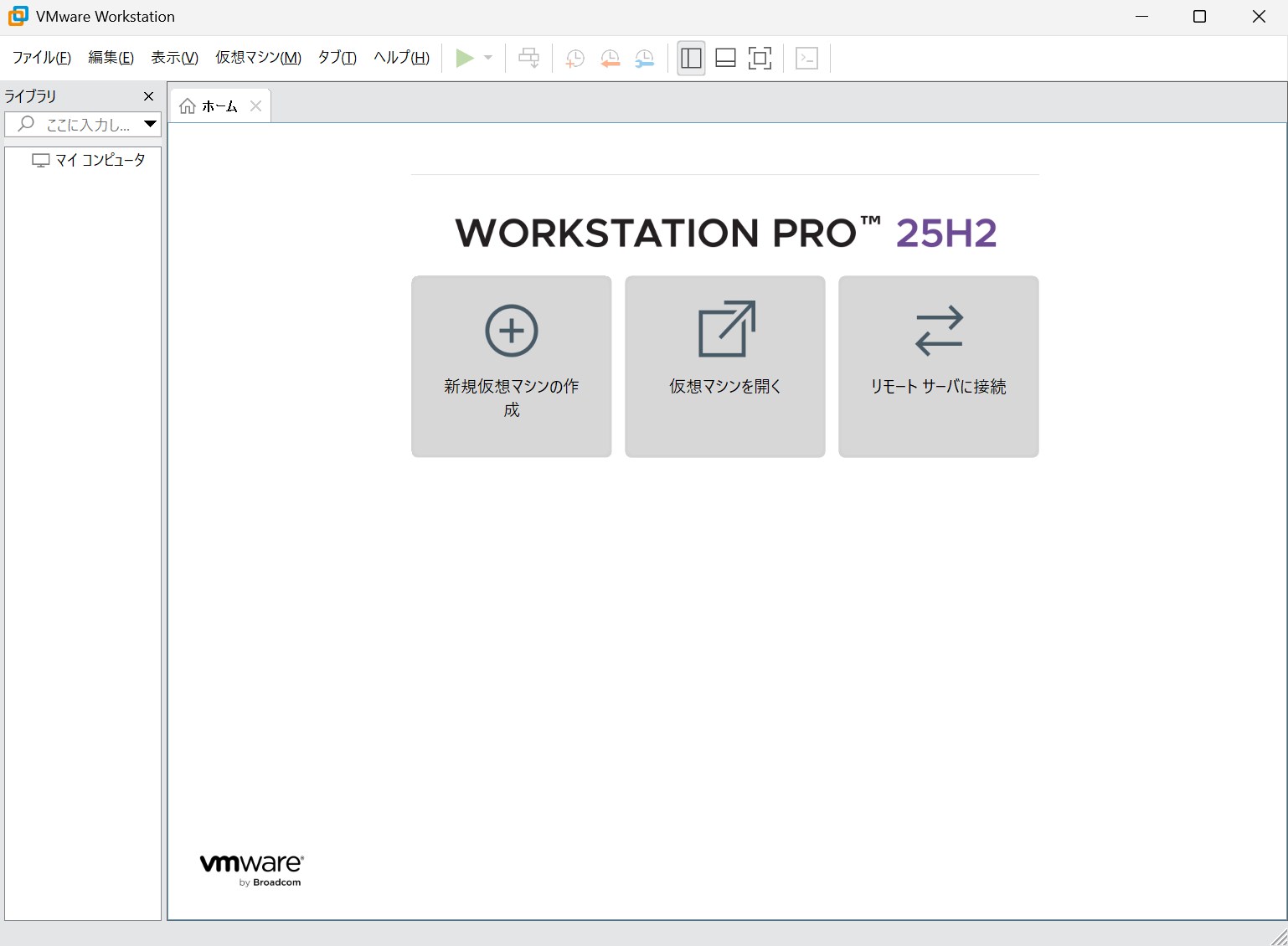This screenshot has width=1288, height=946.
Task: Toggle the library sidebar view button
Action: click(691, 58)
